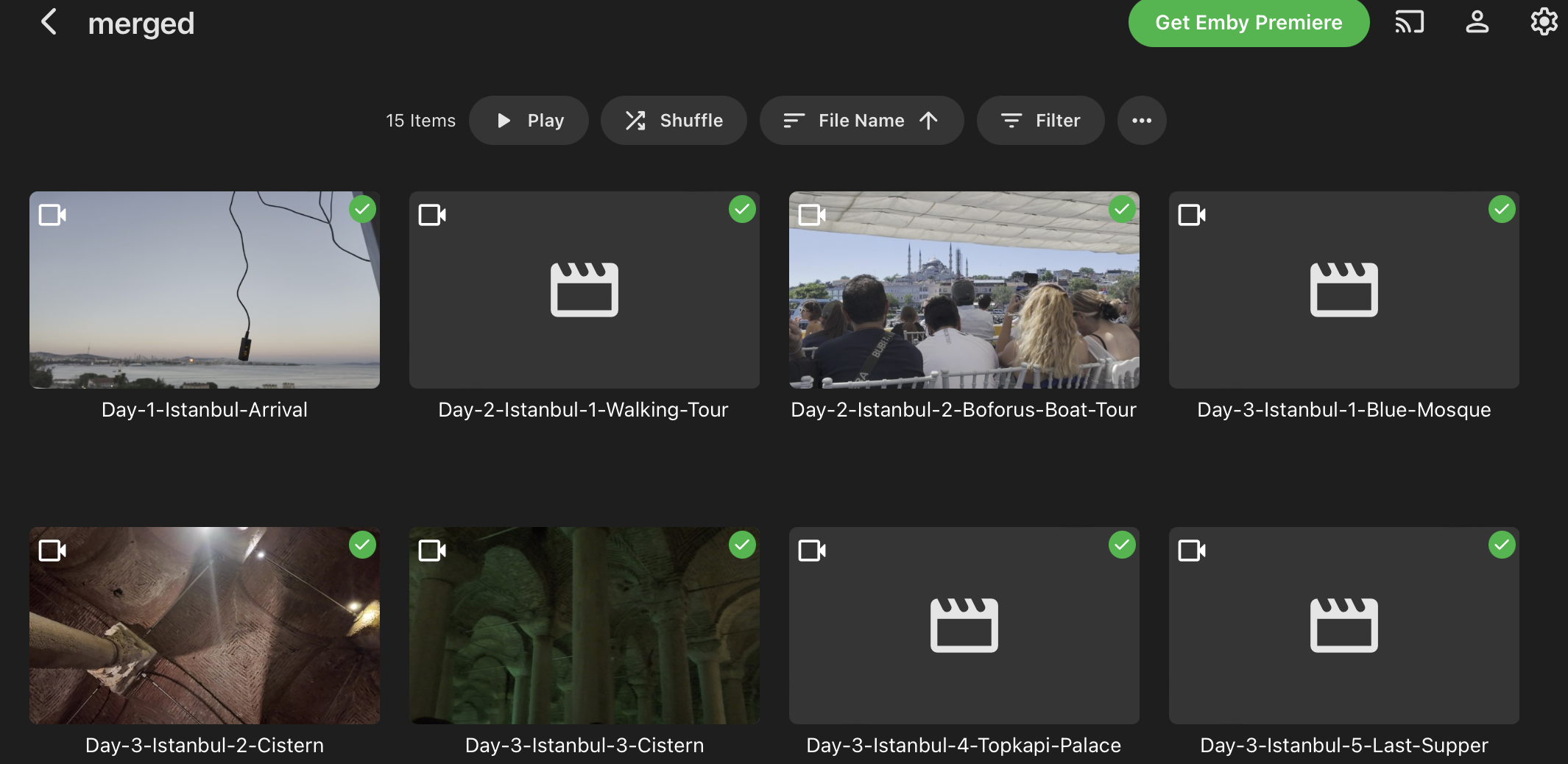1568x764 pixels.
Task: Open the user profile icon
Action: click(1477, 22)
